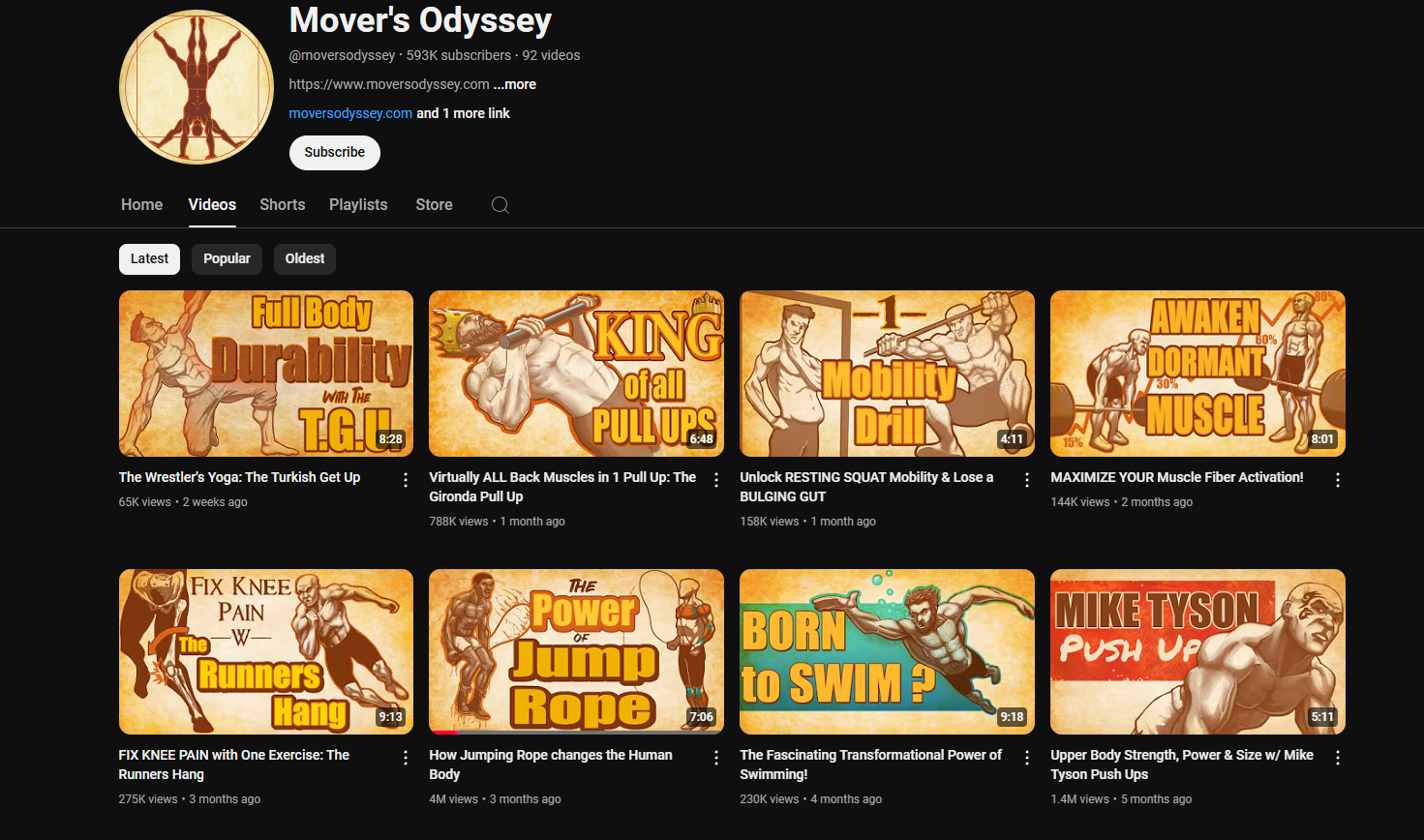Image resolution: width=1424 pixels, height=840 pixels.
Task: Sort videos by Oldest
Action: tap(305, 258)
